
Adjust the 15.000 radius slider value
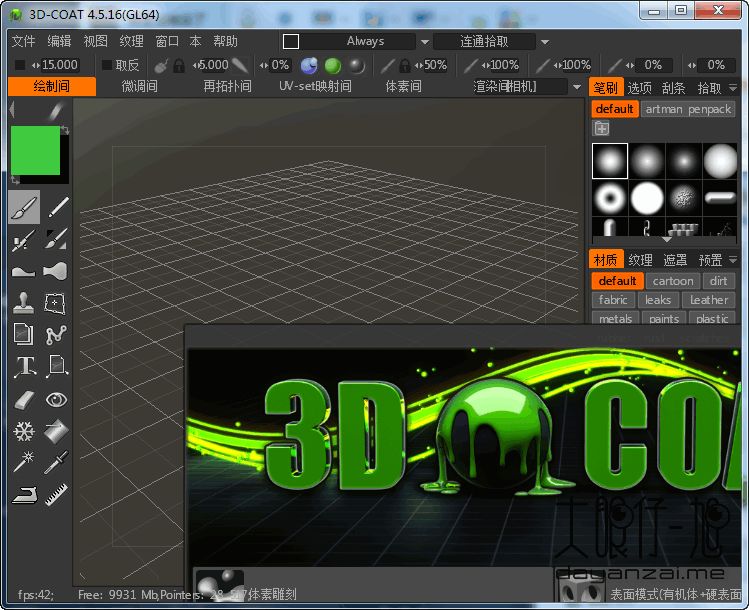[55, 65]
